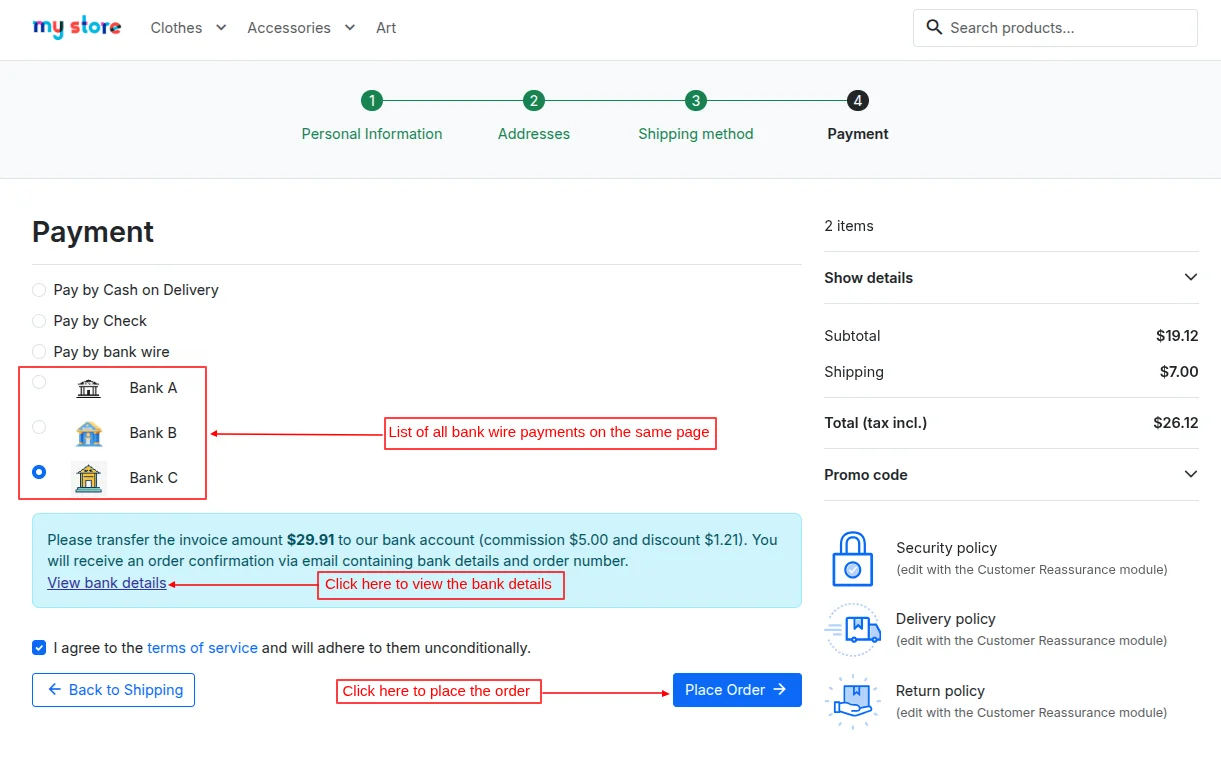The height and width of the screenshot is (768, 1221).
Task: Click Back to Shipping button
Action: (113, 690)
